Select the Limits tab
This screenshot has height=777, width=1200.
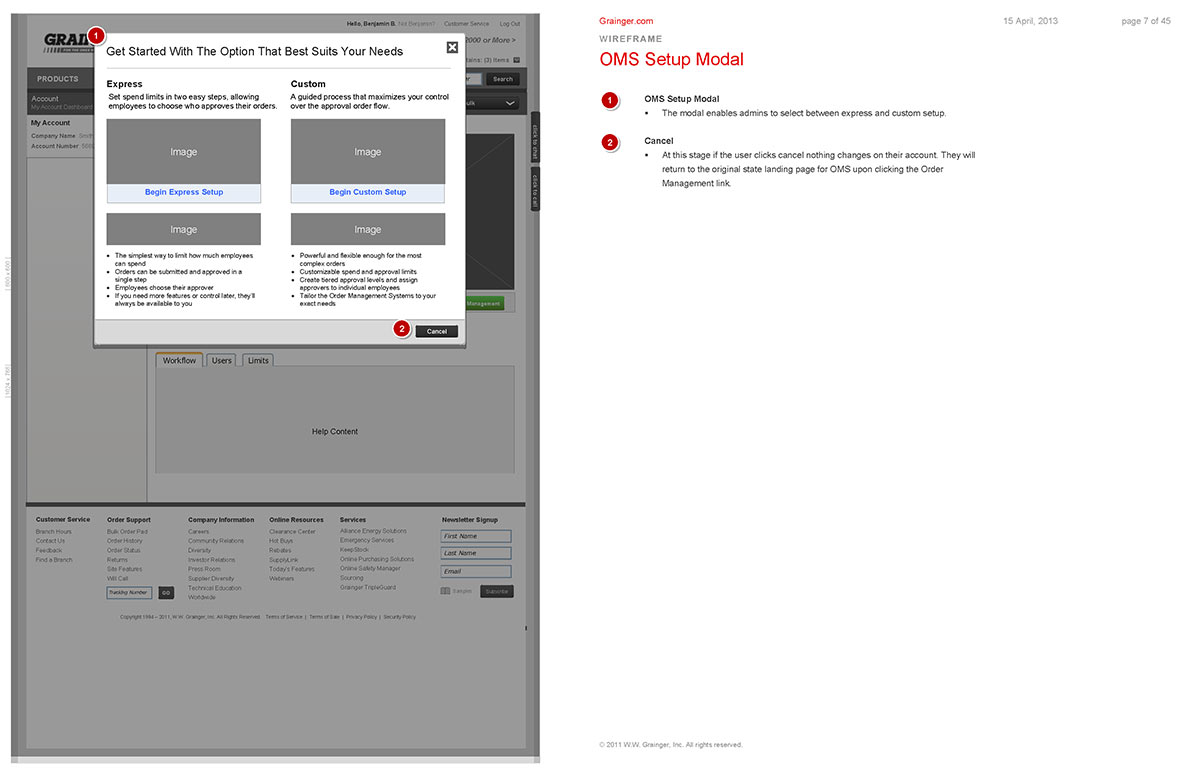pyautogui.click(x=258, y=361)
